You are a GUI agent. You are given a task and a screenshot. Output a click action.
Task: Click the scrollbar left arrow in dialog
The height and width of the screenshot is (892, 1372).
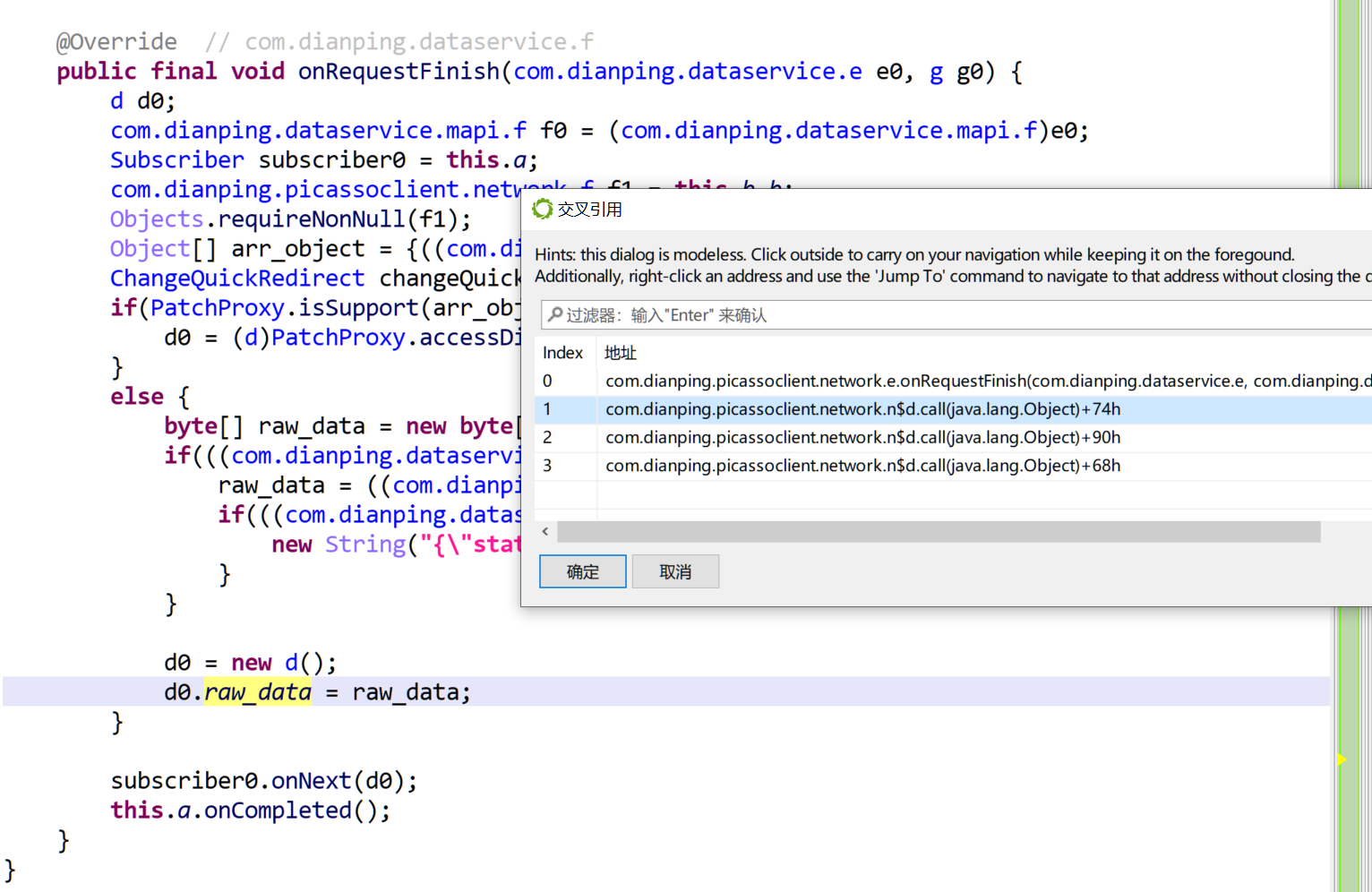point(545,532)
